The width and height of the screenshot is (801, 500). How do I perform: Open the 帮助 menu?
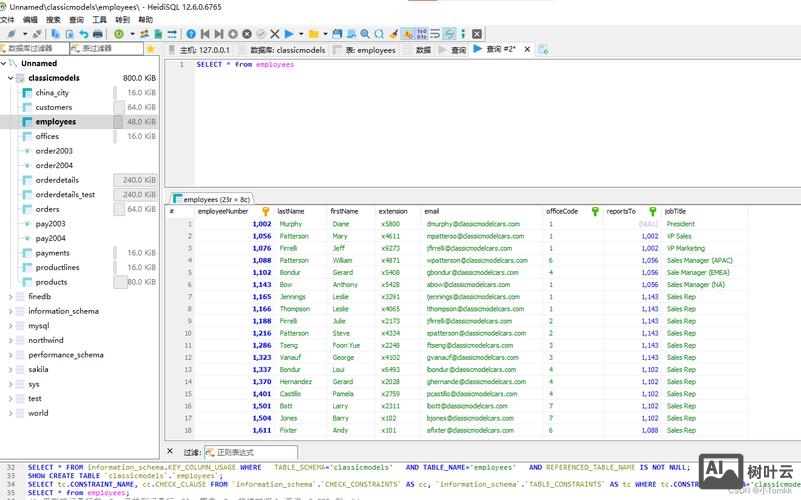click(146, 19)
